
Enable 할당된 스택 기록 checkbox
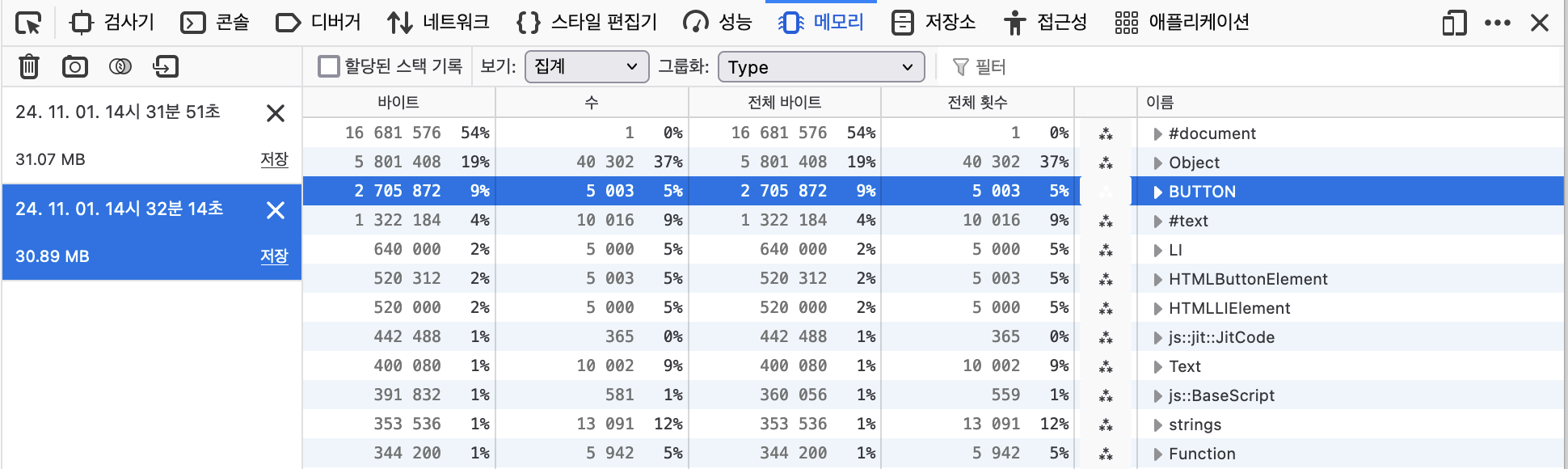click(x=328, y=66)
